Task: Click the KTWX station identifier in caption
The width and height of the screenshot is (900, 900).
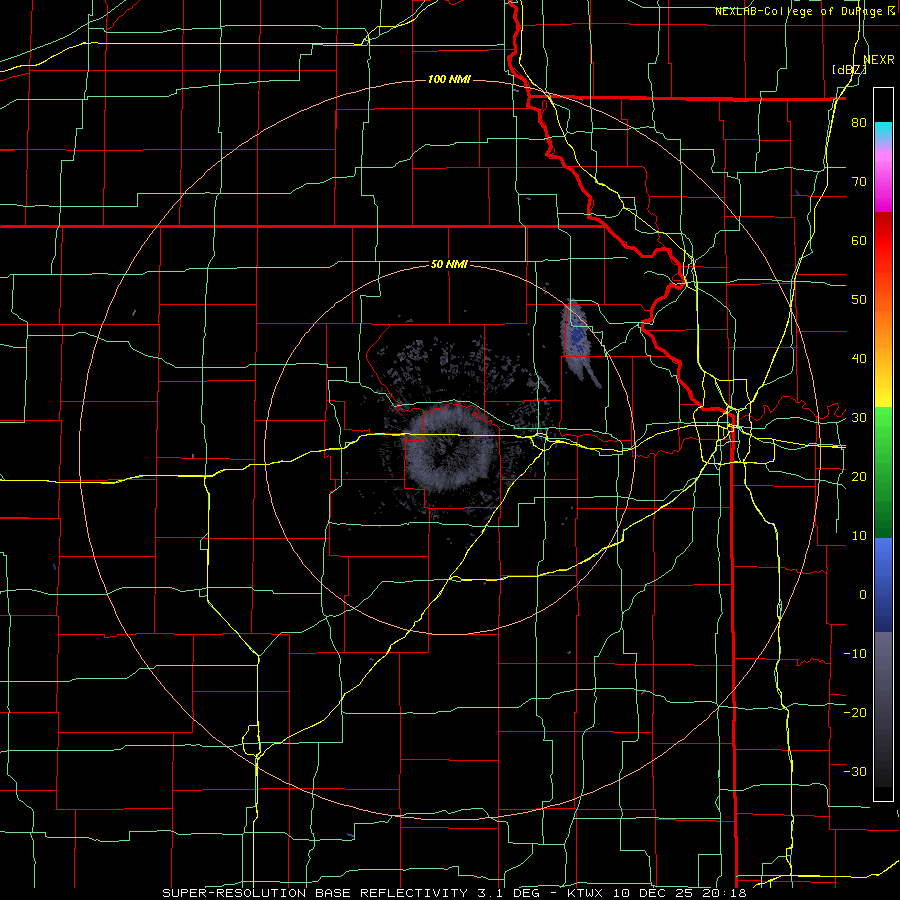Action: click(585, 893)
